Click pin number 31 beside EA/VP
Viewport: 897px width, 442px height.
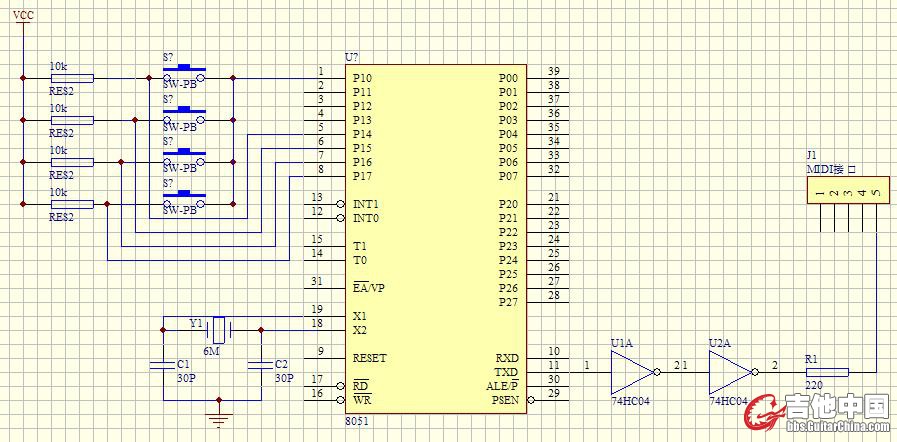[x=317, y=281]
